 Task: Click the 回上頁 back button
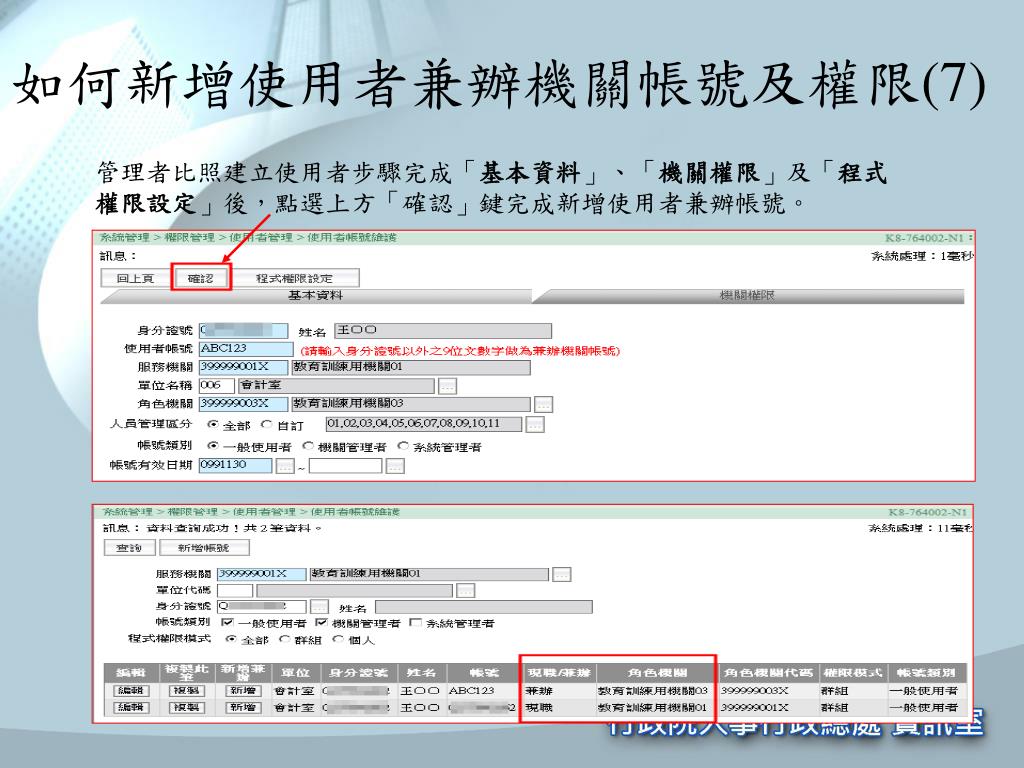[x=135, y=278]
